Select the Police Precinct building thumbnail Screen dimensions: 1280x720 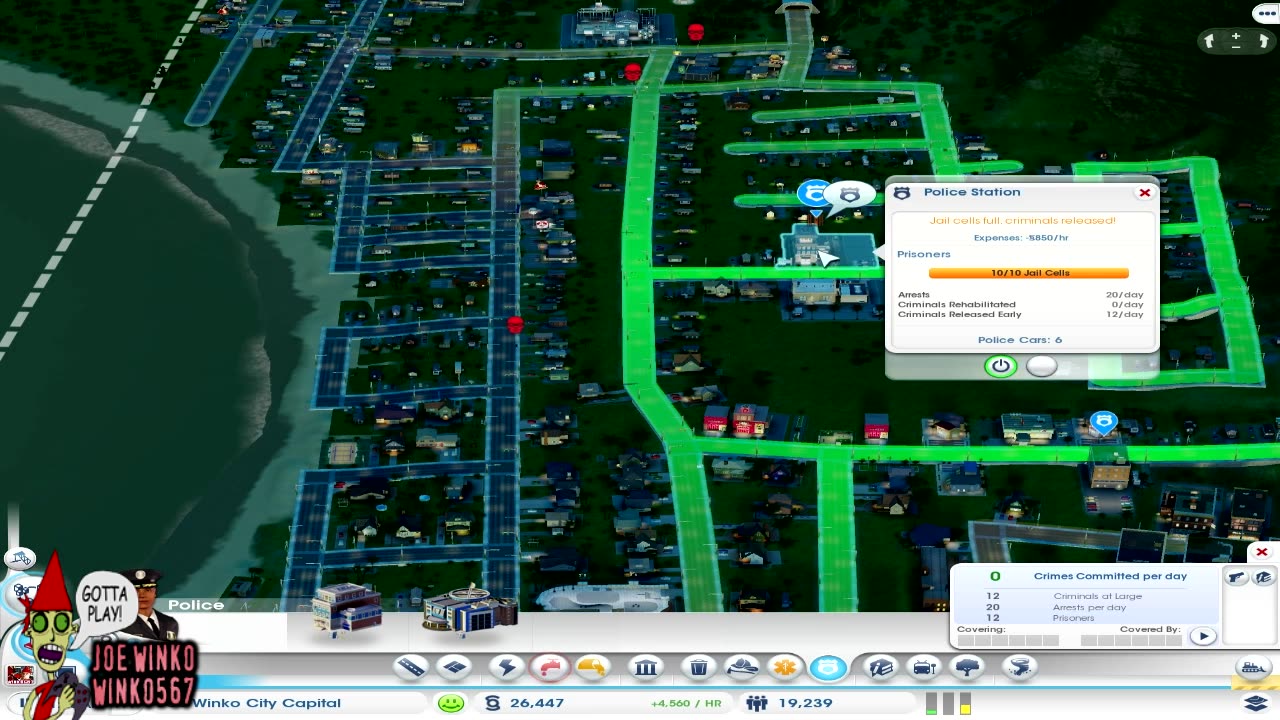tap(470, 609)
